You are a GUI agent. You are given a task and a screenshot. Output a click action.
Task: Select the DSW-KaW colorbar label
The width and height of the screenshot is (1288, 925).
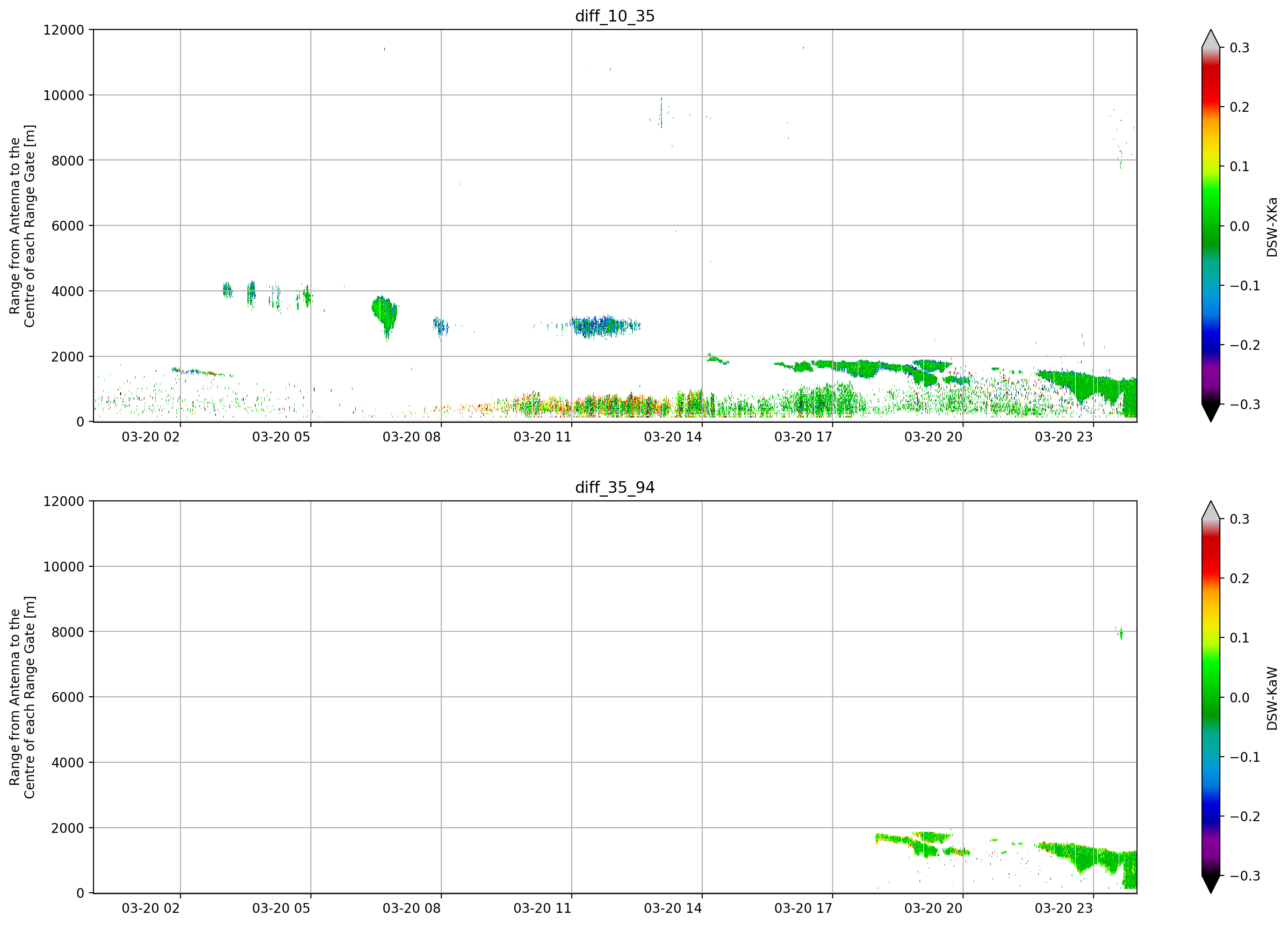pos(1272,698)
